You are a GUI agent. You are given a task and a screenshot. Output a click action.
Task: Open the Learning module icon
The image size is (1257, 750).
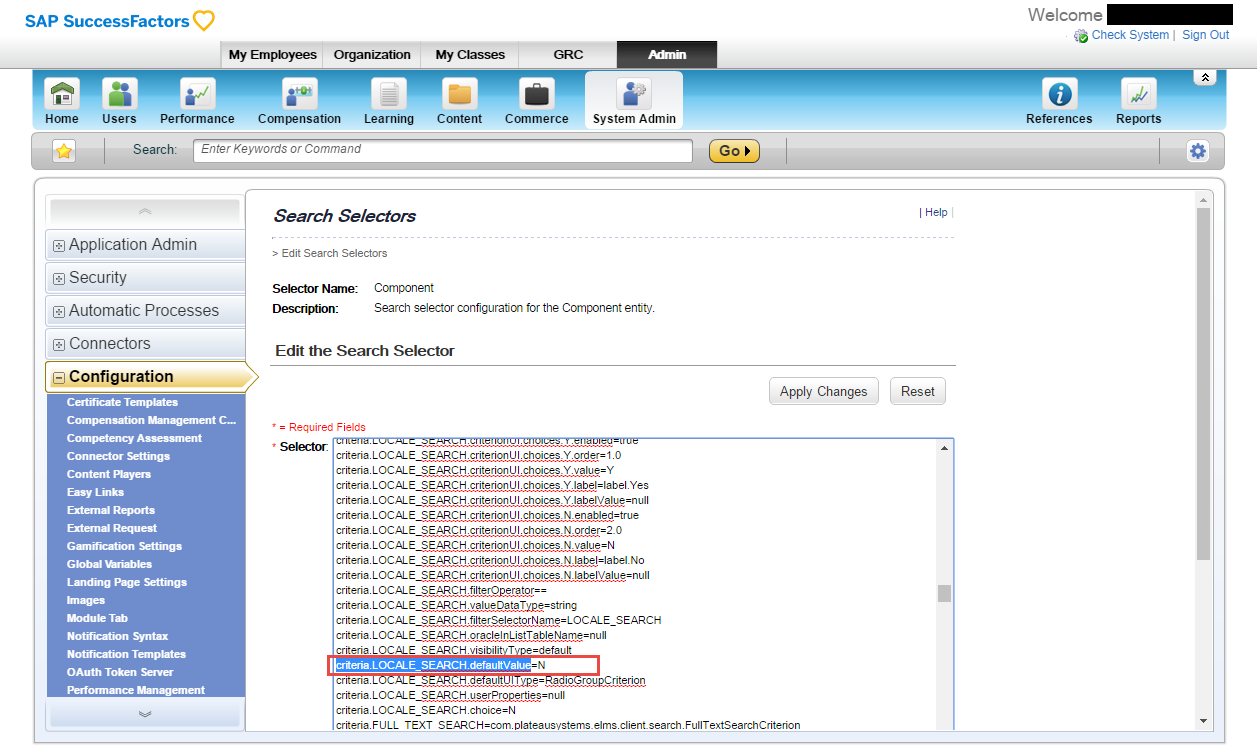(x=389, y=95)
